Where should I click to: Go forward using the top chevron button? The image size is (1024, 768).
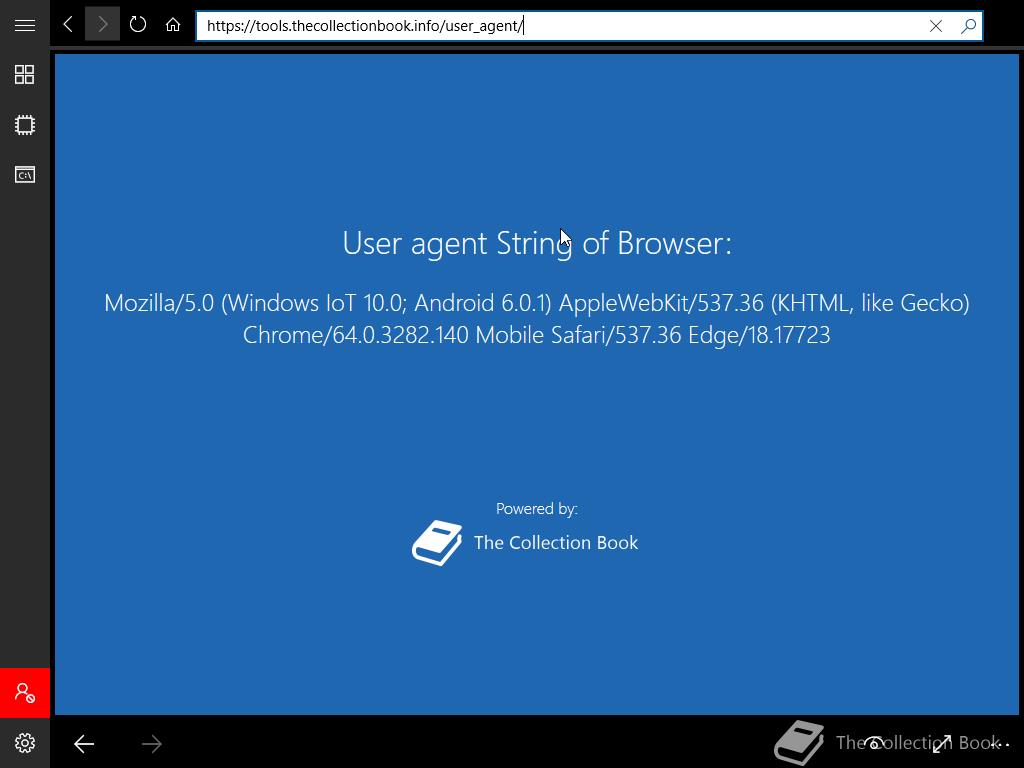click(x=103, y=25)
